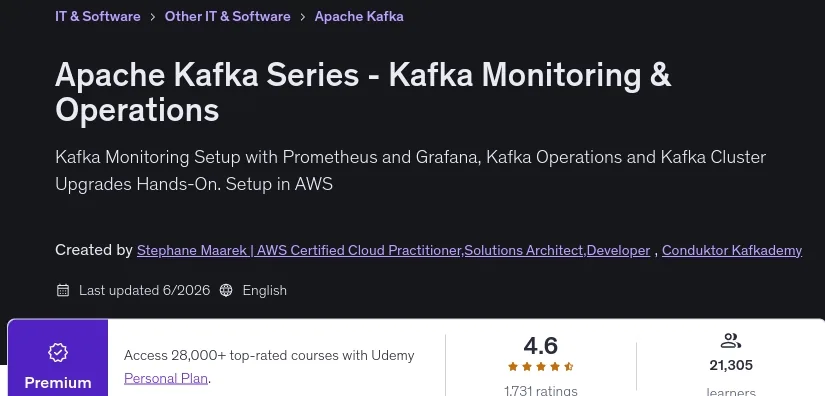The image size is (825, 396).
Task: Click the calendar icon beside Last updated
Action: click(63, 290)
